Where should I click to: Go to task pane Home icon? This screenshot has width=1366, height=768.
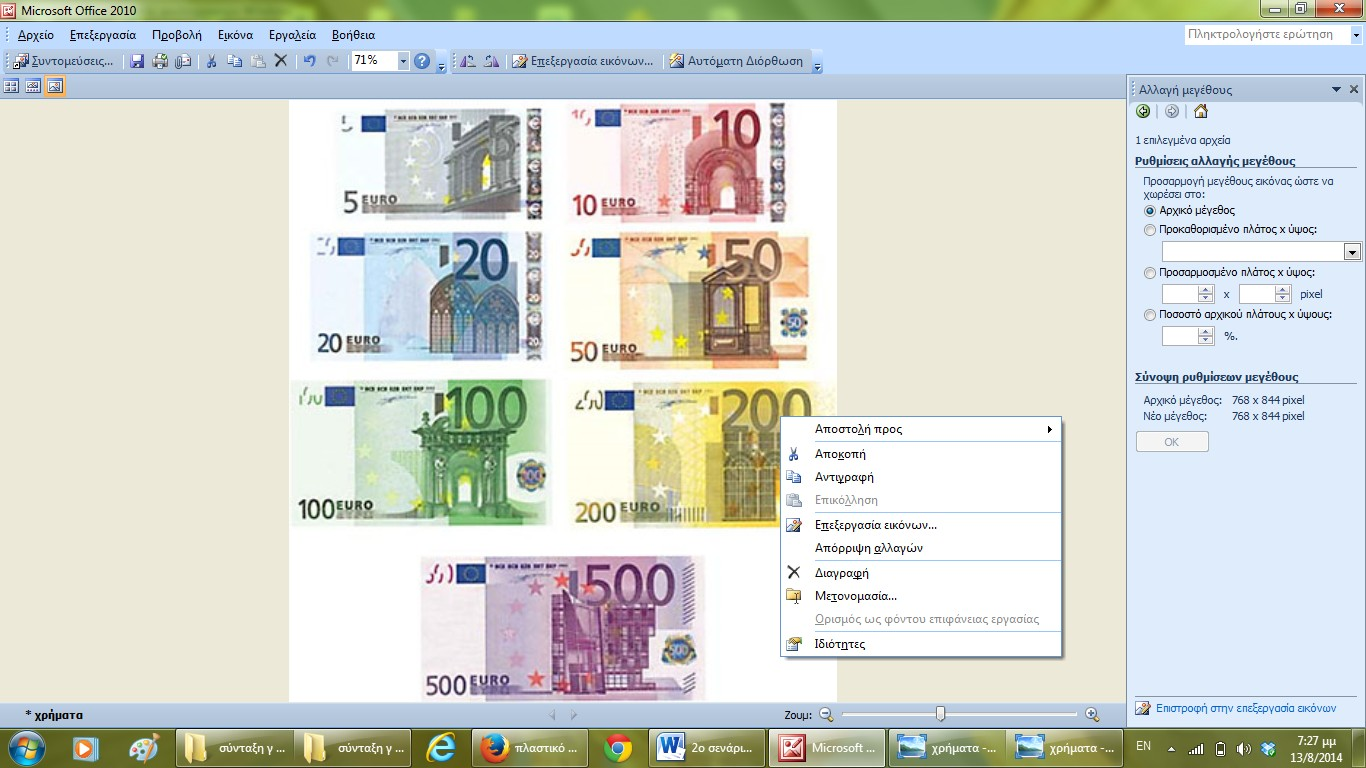1201,111
